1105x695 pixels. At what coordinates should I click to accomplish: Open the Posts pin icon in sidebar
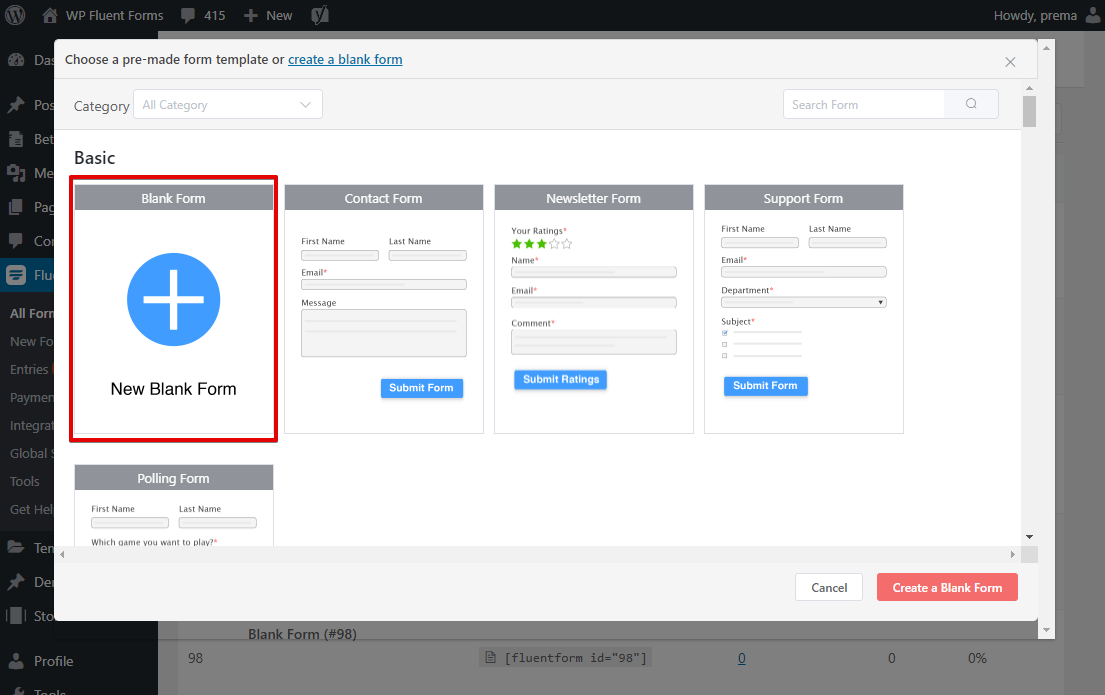[16, 105]
